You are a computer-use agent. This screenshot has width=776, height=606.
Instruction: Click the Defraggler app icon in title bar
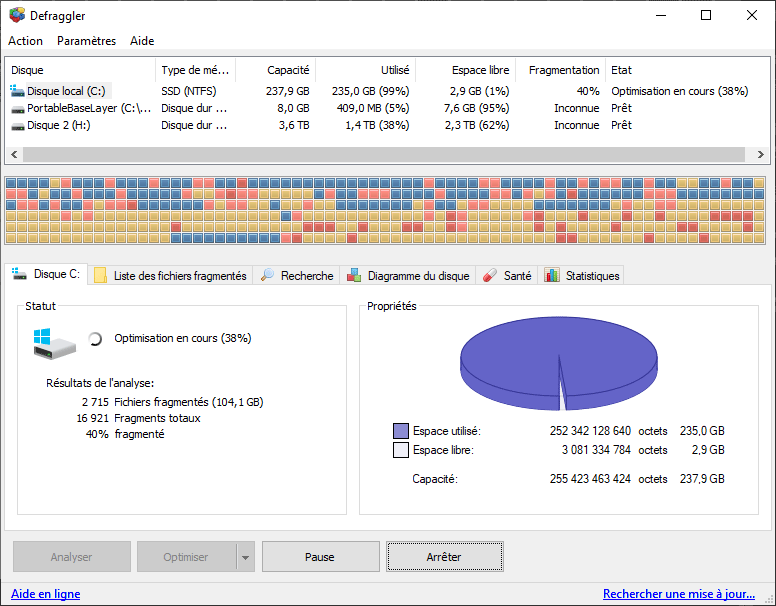coord(17,15)
